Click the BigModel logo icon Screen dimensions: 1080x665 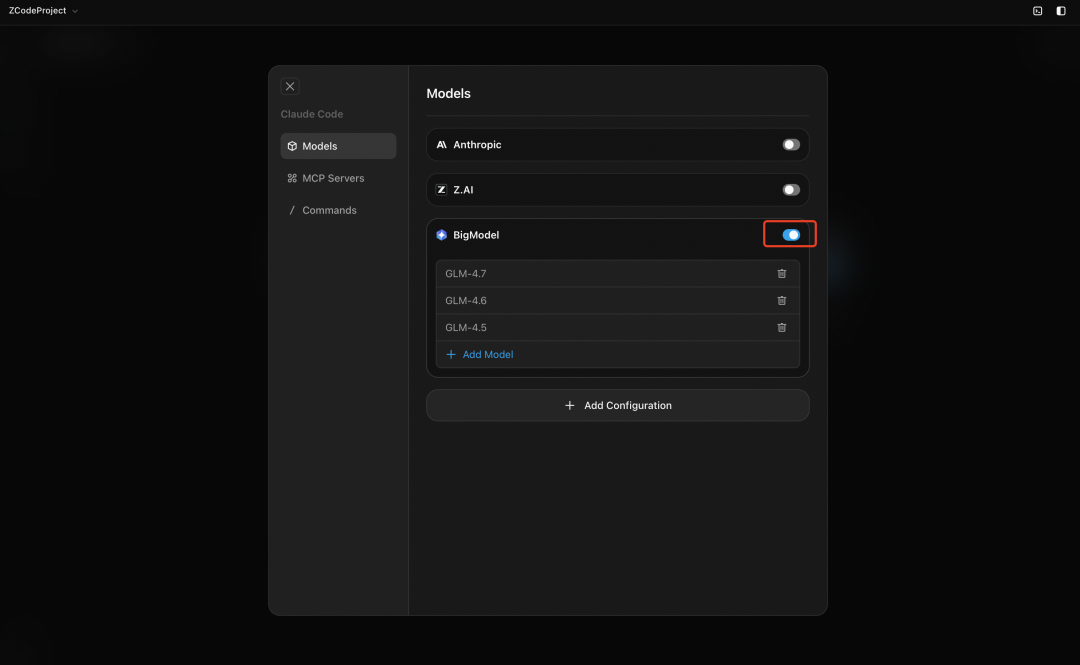pyautogui.click(x=442, y=235)
